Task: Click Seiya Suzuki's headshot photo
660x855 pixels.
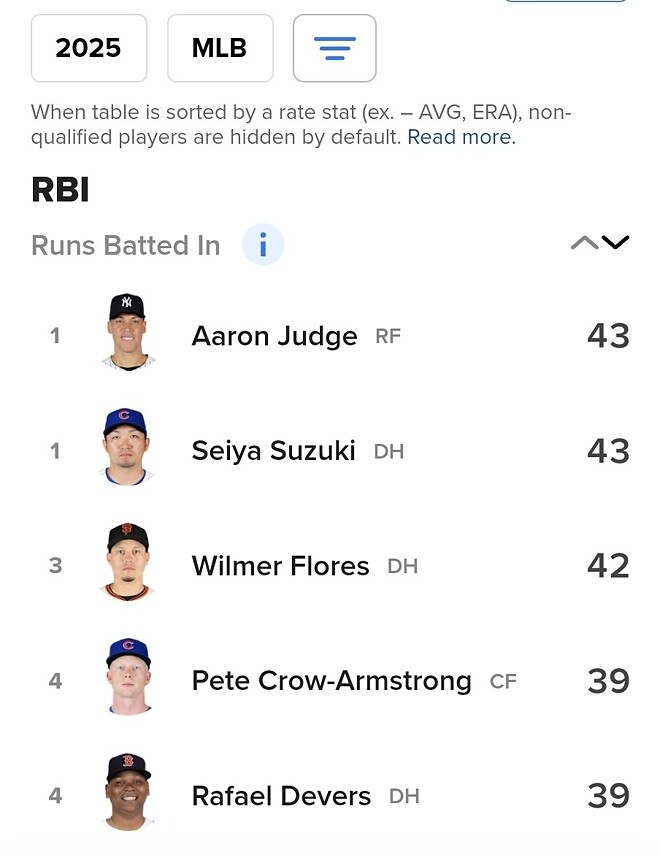Action: tap(128, 449)
